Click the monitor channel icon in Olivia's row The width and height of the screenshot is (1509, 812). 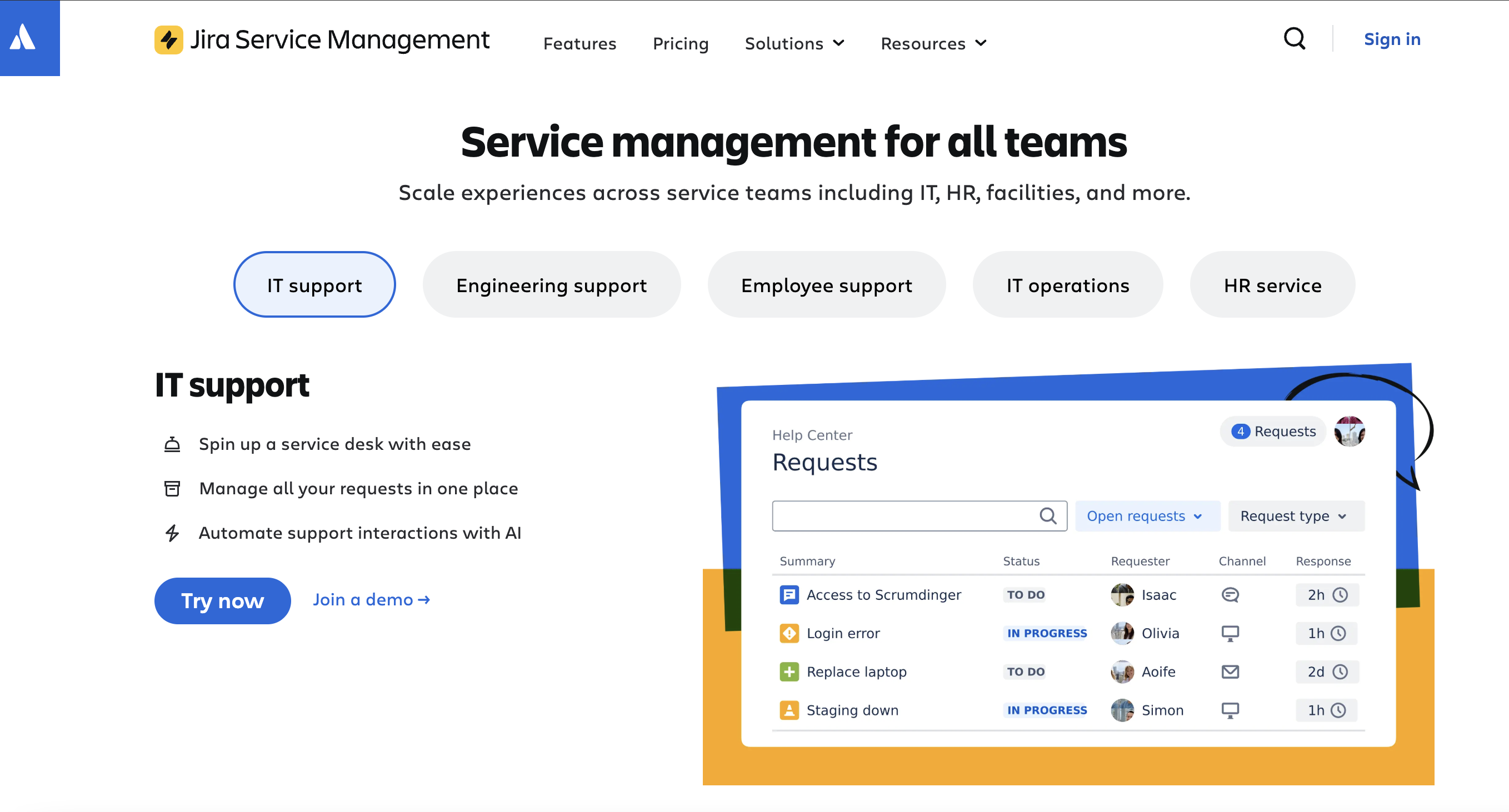[1230, 634]
